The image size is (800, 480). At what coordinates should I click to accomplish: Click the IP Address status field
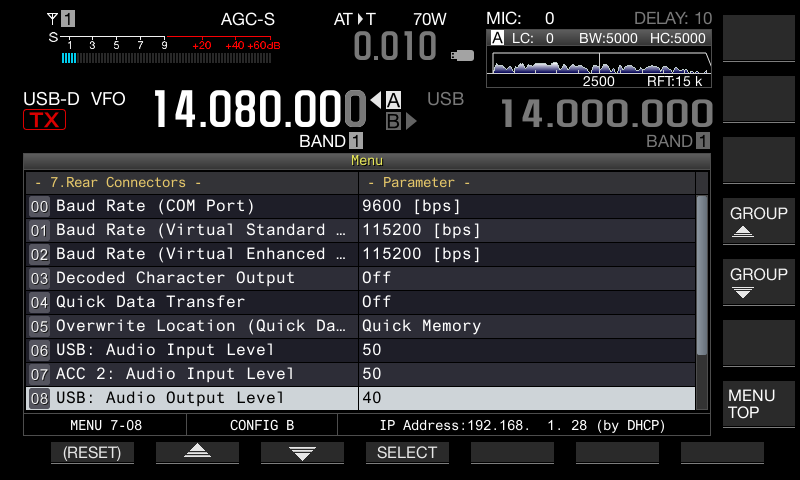click(x=524, y=425)
